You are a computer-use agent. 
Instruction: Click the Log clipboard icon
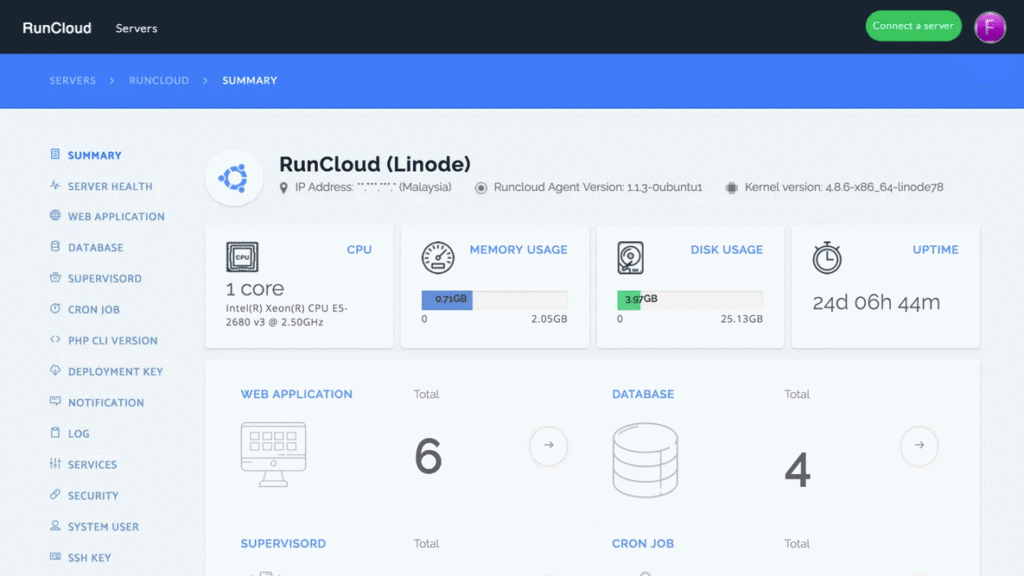click(55, 432)
